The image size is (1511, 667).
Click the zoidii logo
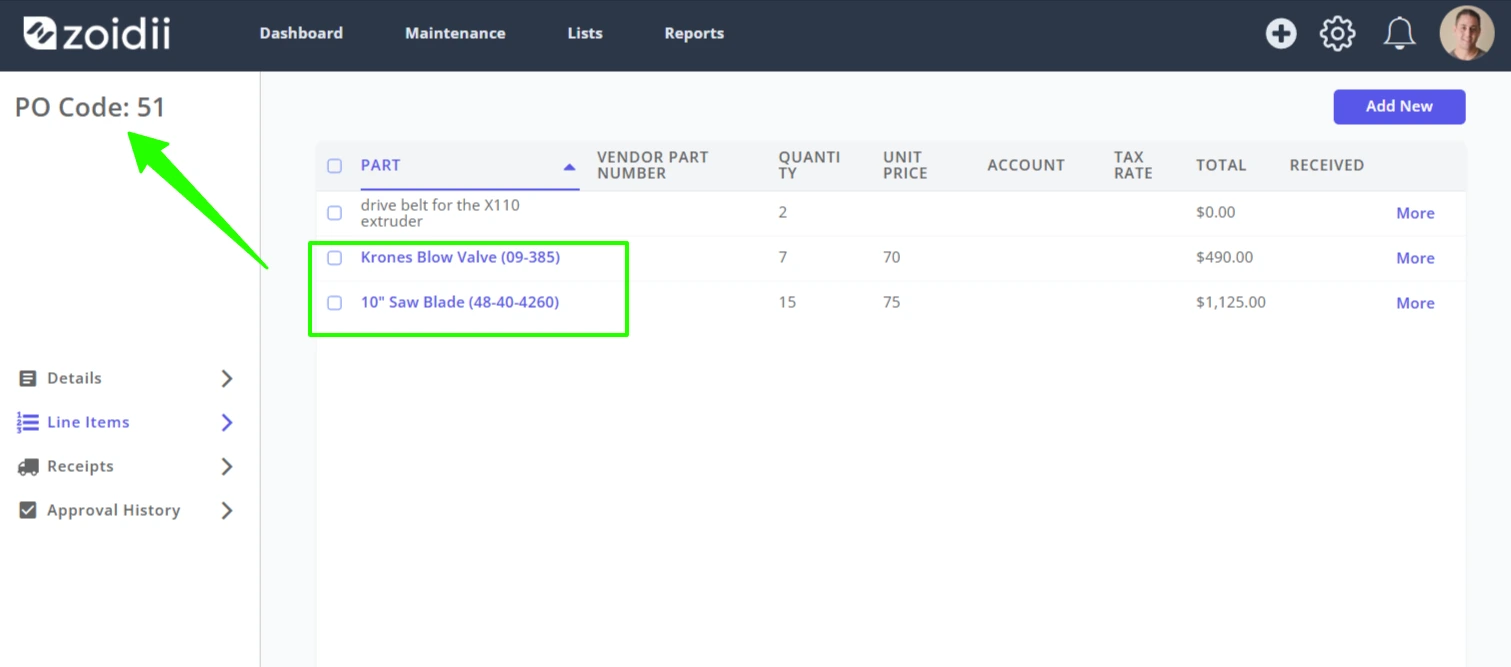point(97,34)
